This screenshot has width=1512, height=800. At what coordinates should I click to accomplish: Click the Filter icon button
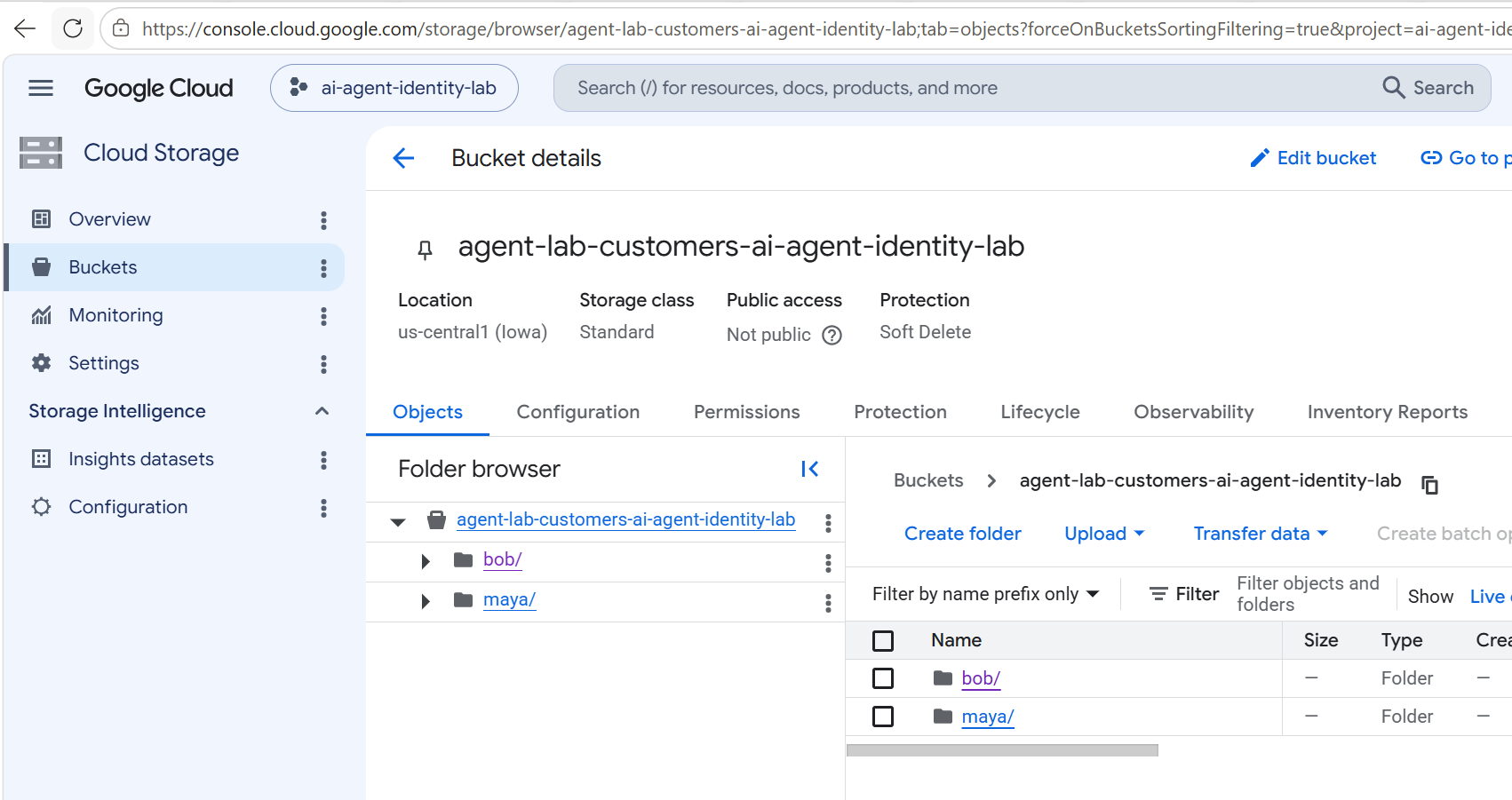click(1183, 594)
